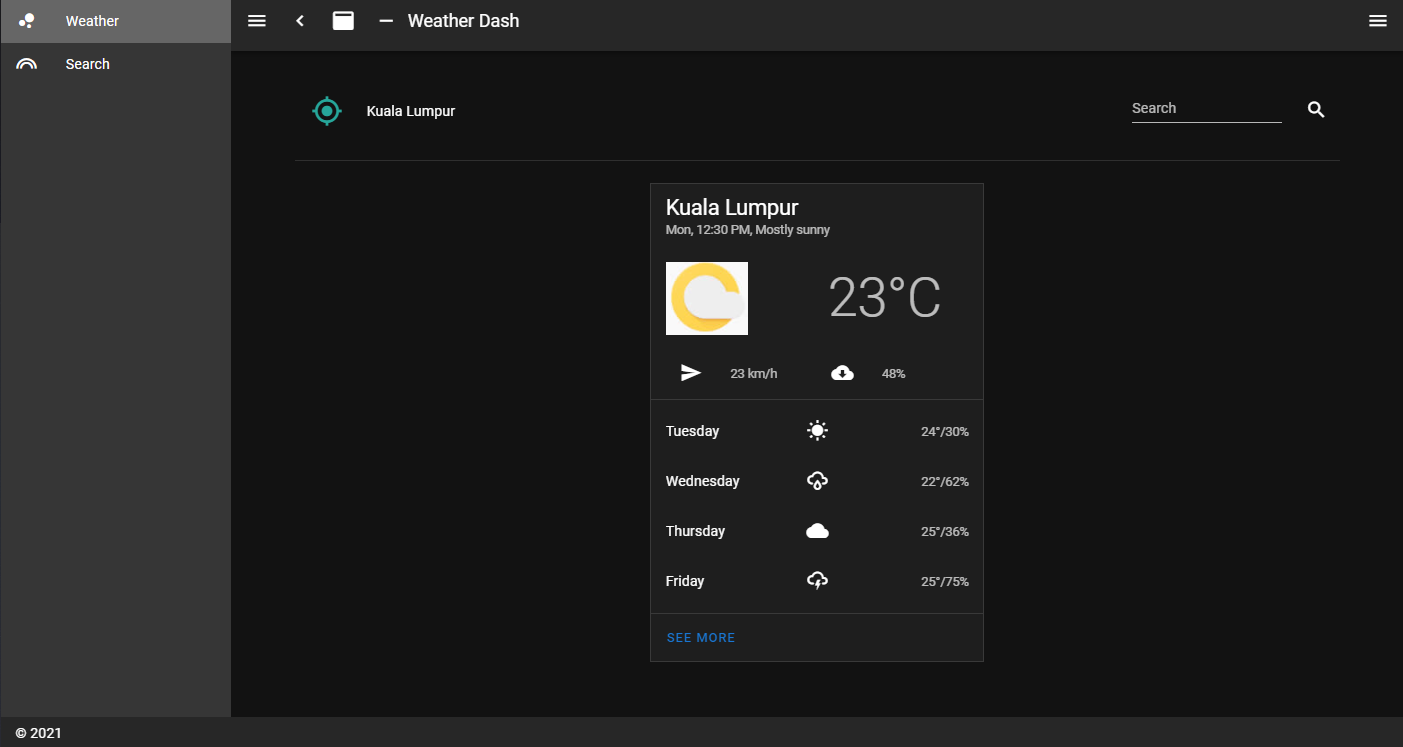Click the window frame icon in the toolbar

(x=343, y=20)
